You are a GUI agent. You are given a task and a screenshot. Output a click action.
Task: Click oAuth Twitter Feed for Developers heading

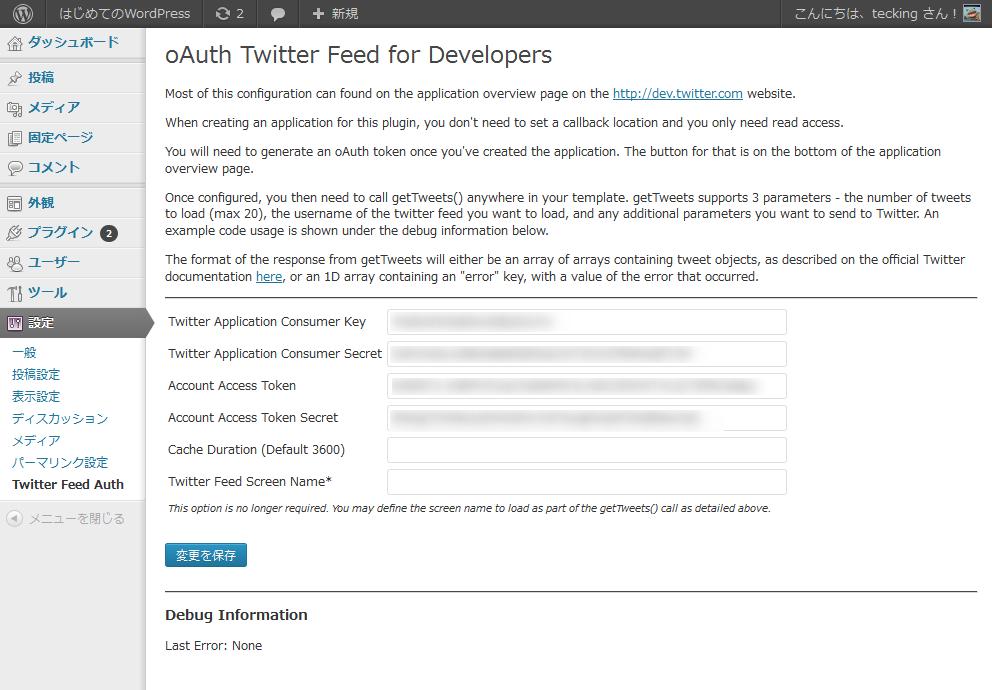(x=358, y=55)
